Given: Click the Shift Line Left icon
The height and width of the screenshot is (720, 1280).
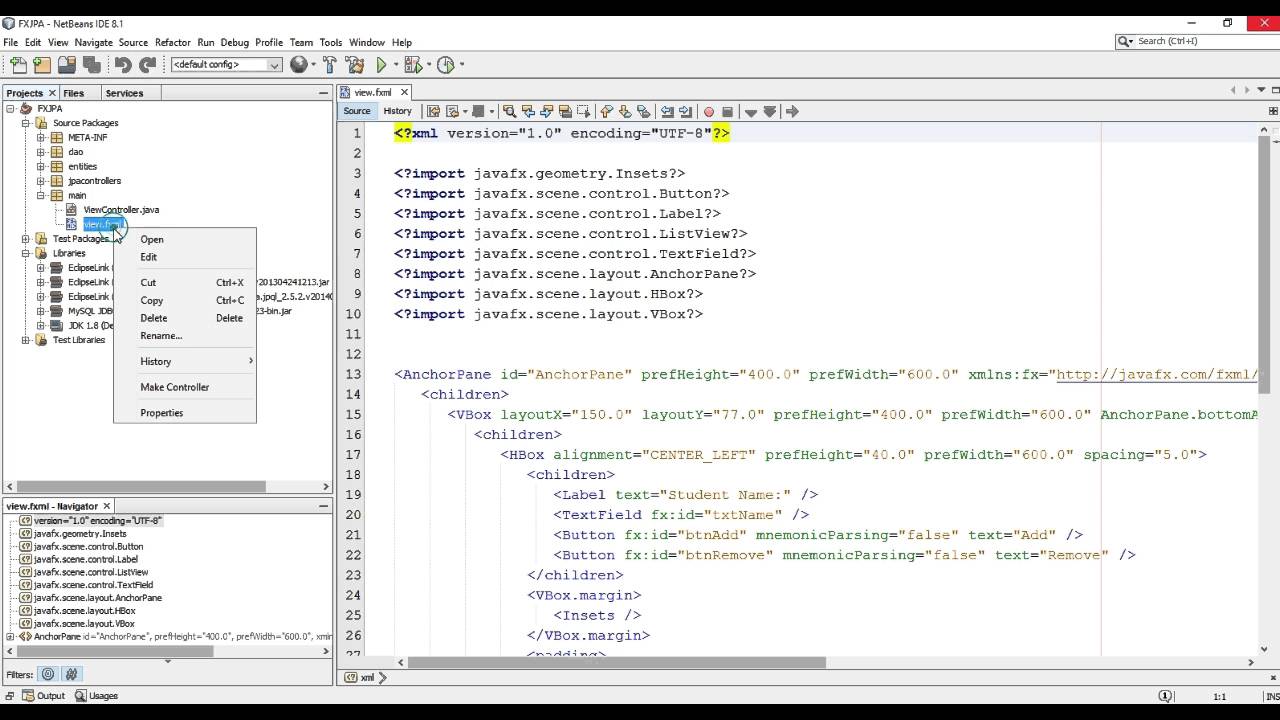Looking at the screenshot, I should tap(667, 111).
